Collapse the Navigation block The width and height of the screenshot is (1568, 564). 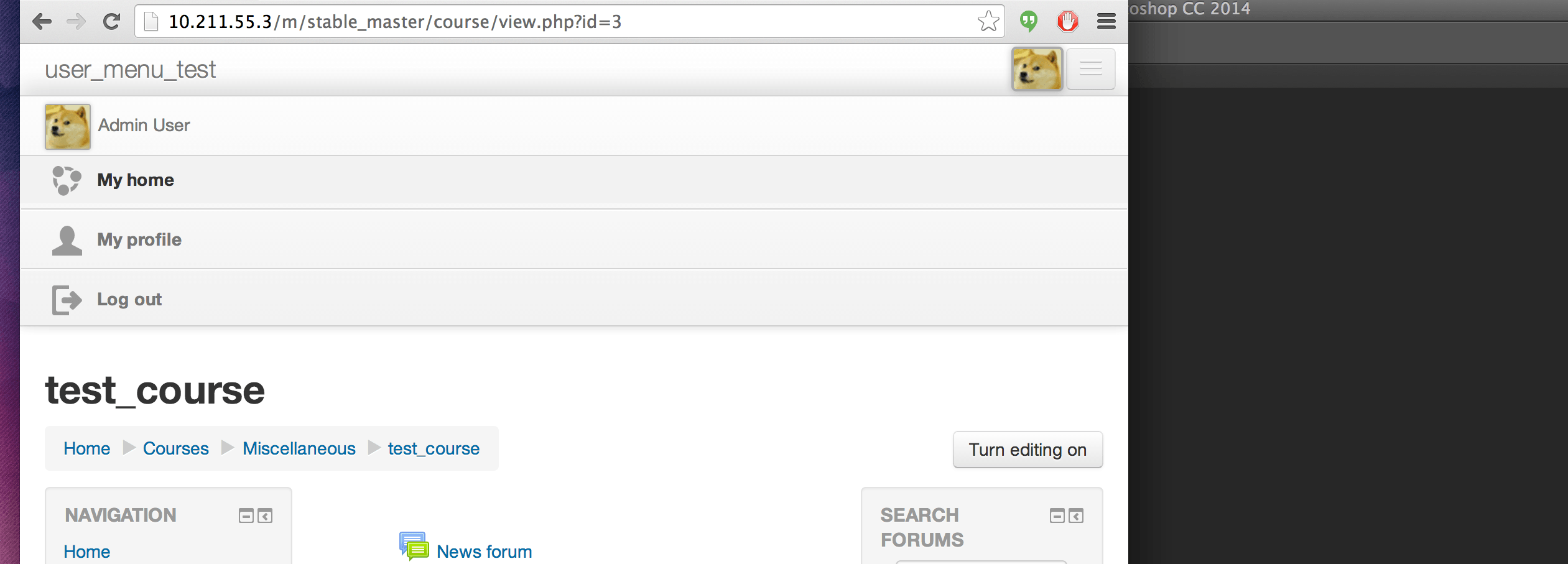pos(246,516)
